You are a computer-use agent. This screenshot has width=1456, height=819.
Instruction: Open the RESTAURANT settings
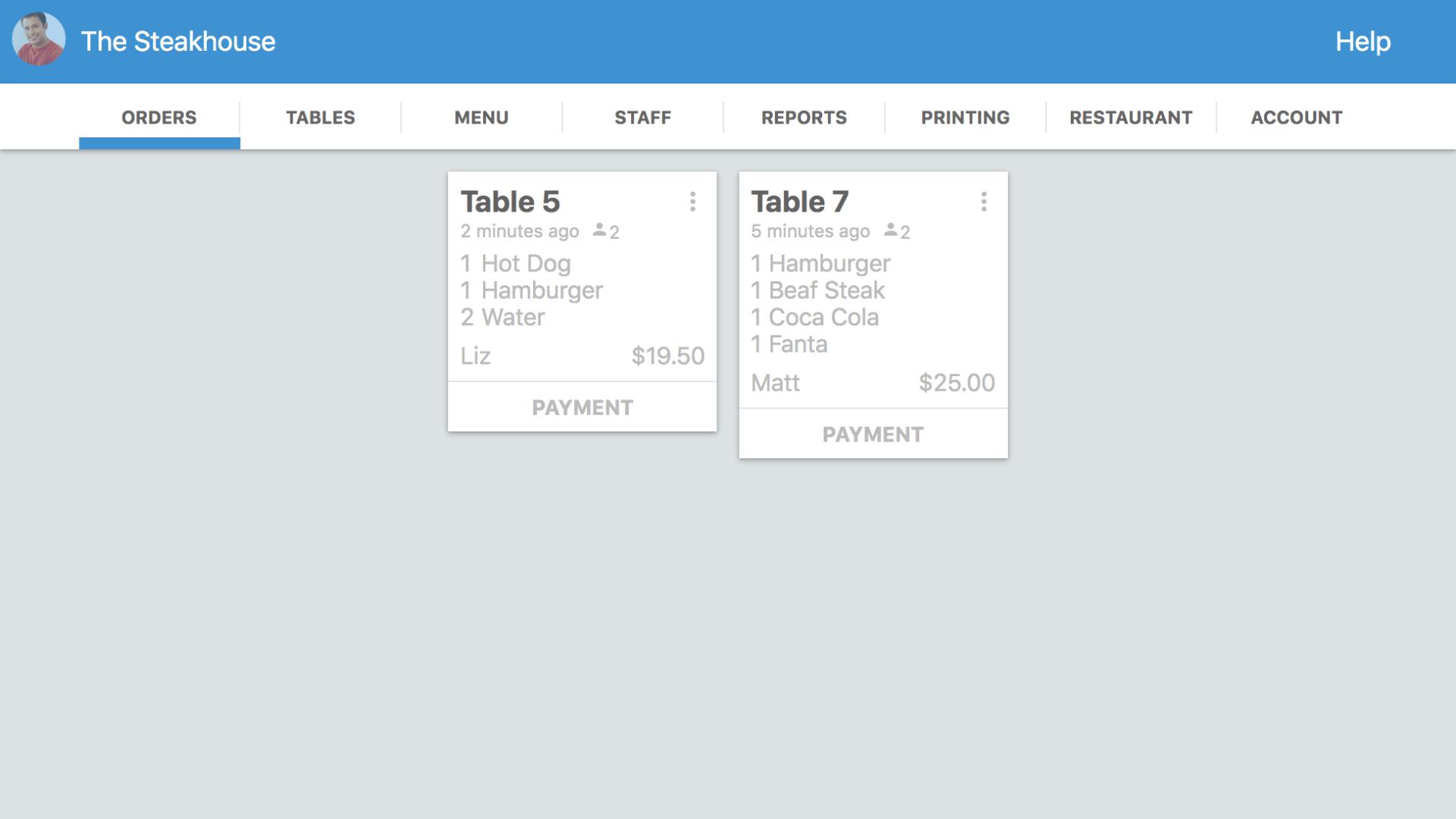(1130, 117)
